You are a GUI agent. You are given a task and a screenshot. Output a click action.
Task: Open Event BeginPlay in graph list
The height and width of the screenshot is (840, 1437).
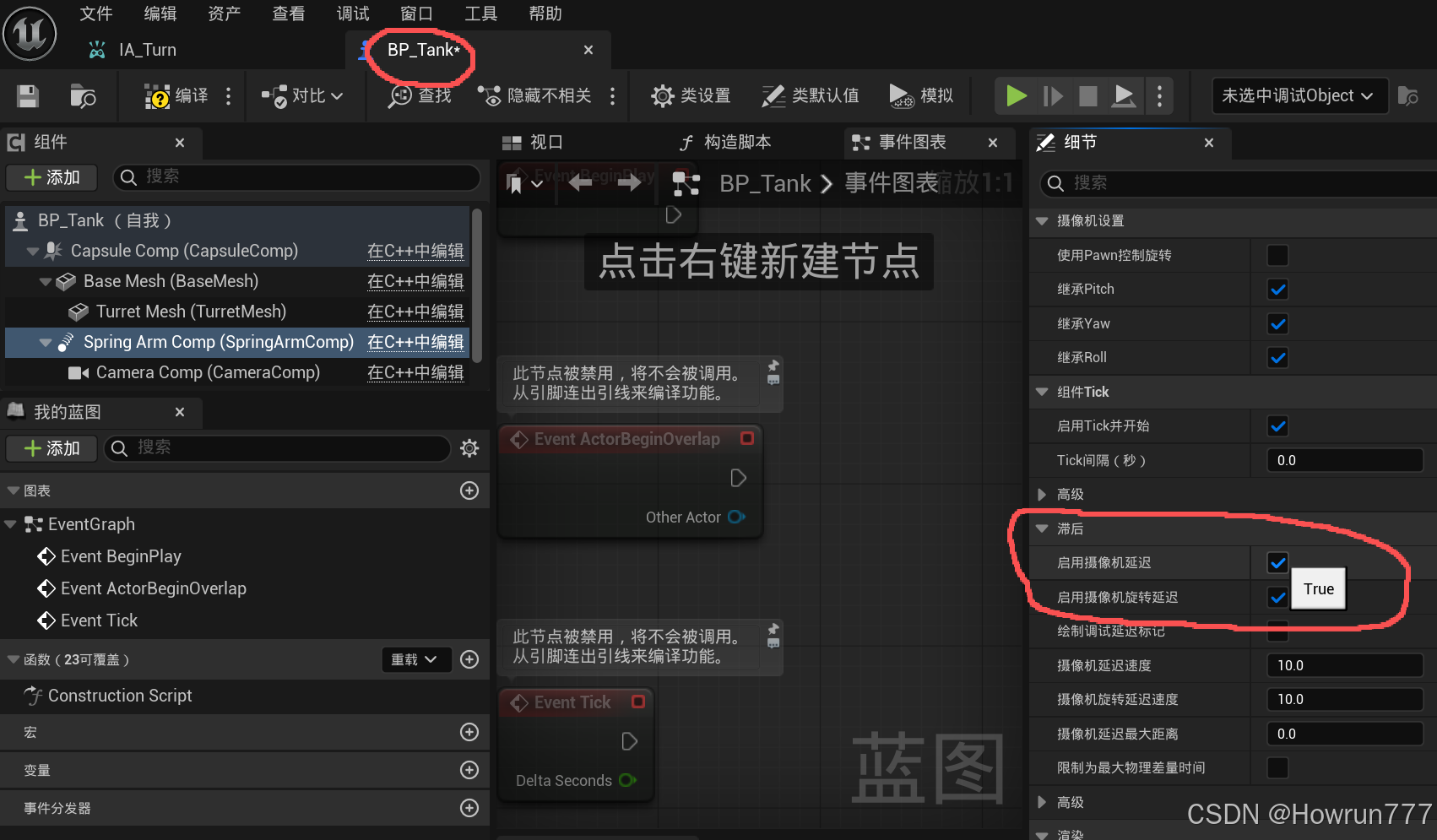click(x=121, y=556)
